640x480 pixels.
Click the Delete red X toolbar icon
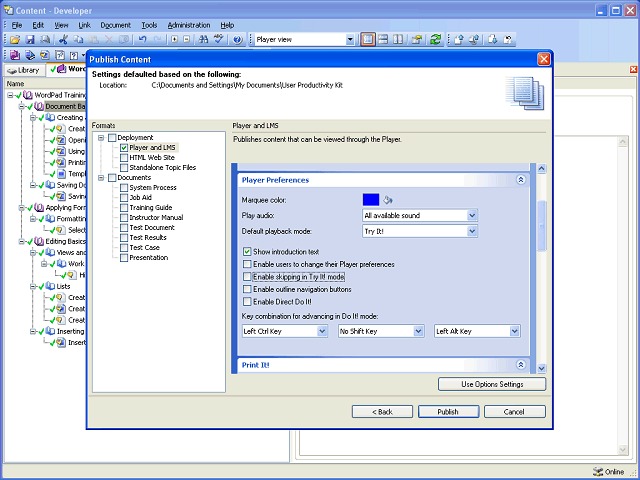tap(109, 40)
